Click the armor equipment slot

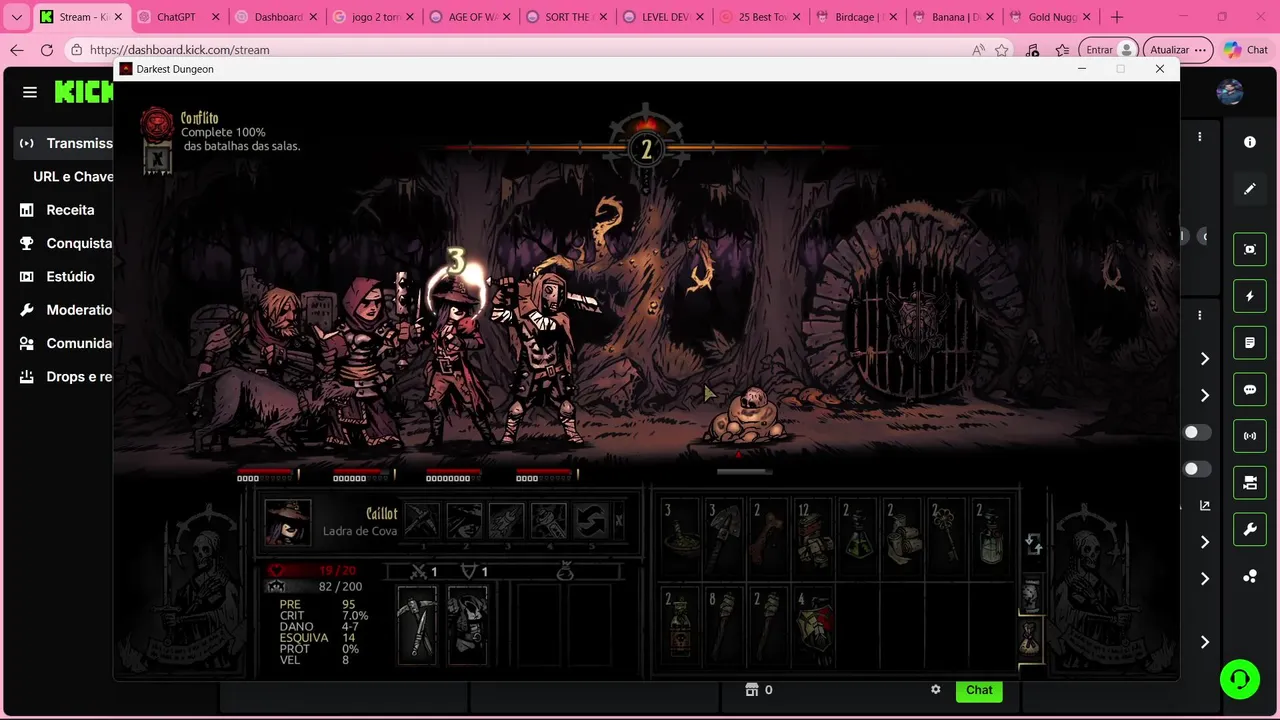tap(467, 624)
